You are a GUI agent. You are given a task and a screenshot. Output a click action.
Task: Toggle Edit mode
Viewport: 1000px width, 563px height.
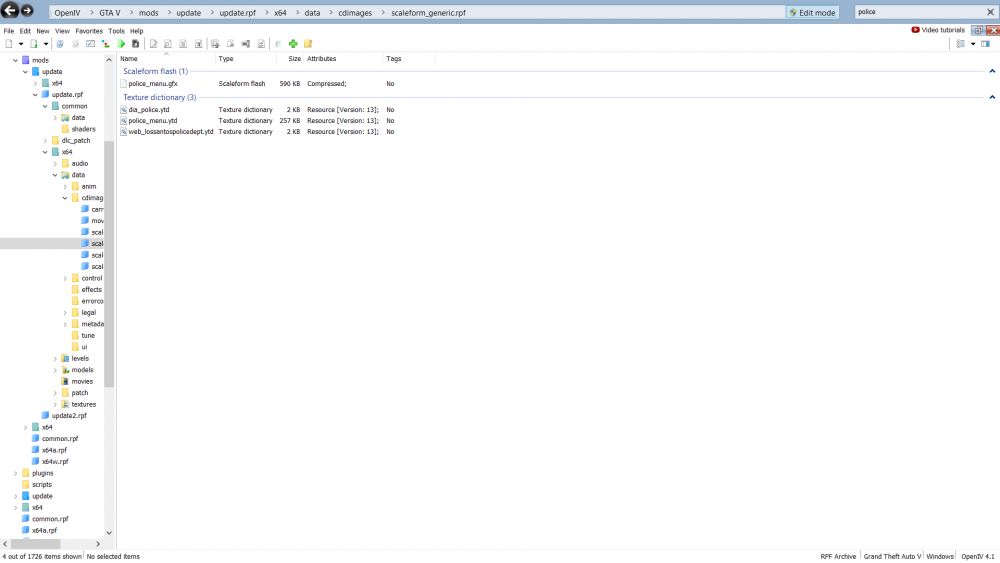point(812,12)
